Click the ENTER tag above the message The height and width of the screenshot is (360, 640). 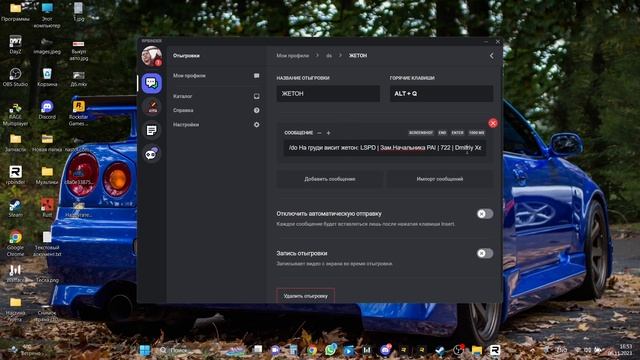tap(457, 133)
